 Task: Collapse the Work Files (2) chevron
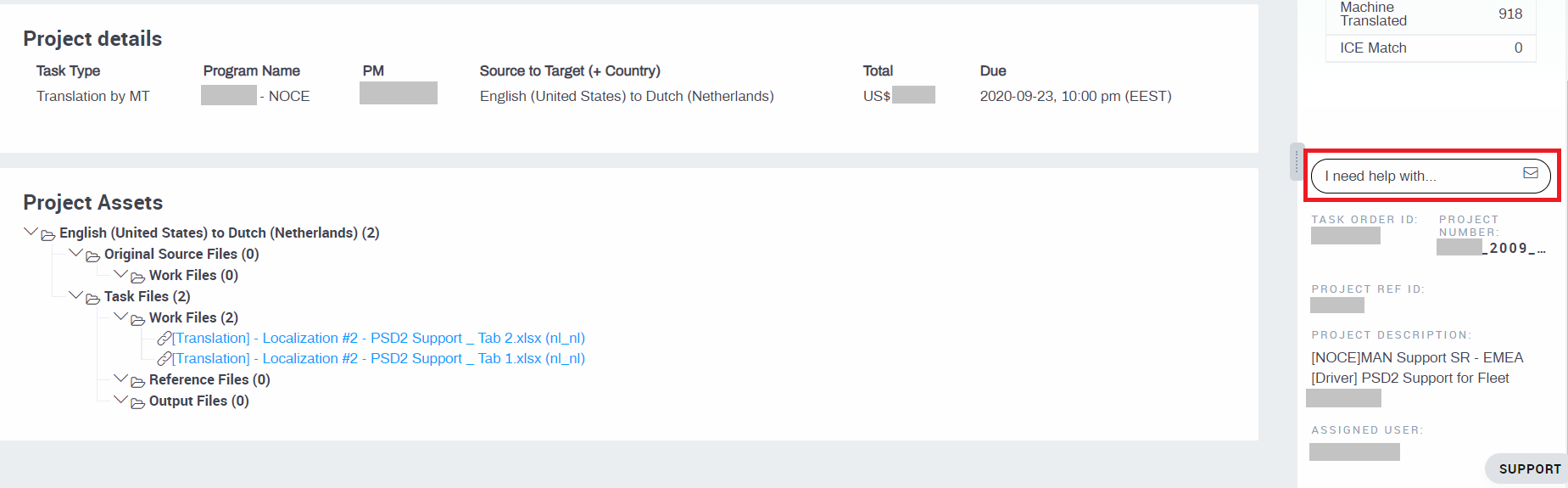121,316
